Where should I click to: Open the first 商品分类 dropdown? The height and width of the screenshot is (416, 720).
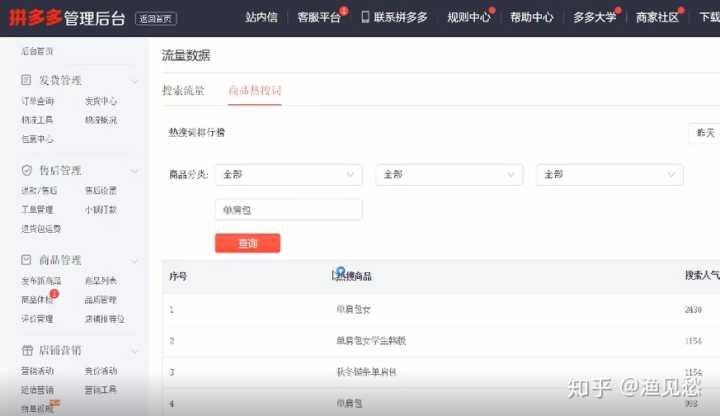[x=288, y=174]
